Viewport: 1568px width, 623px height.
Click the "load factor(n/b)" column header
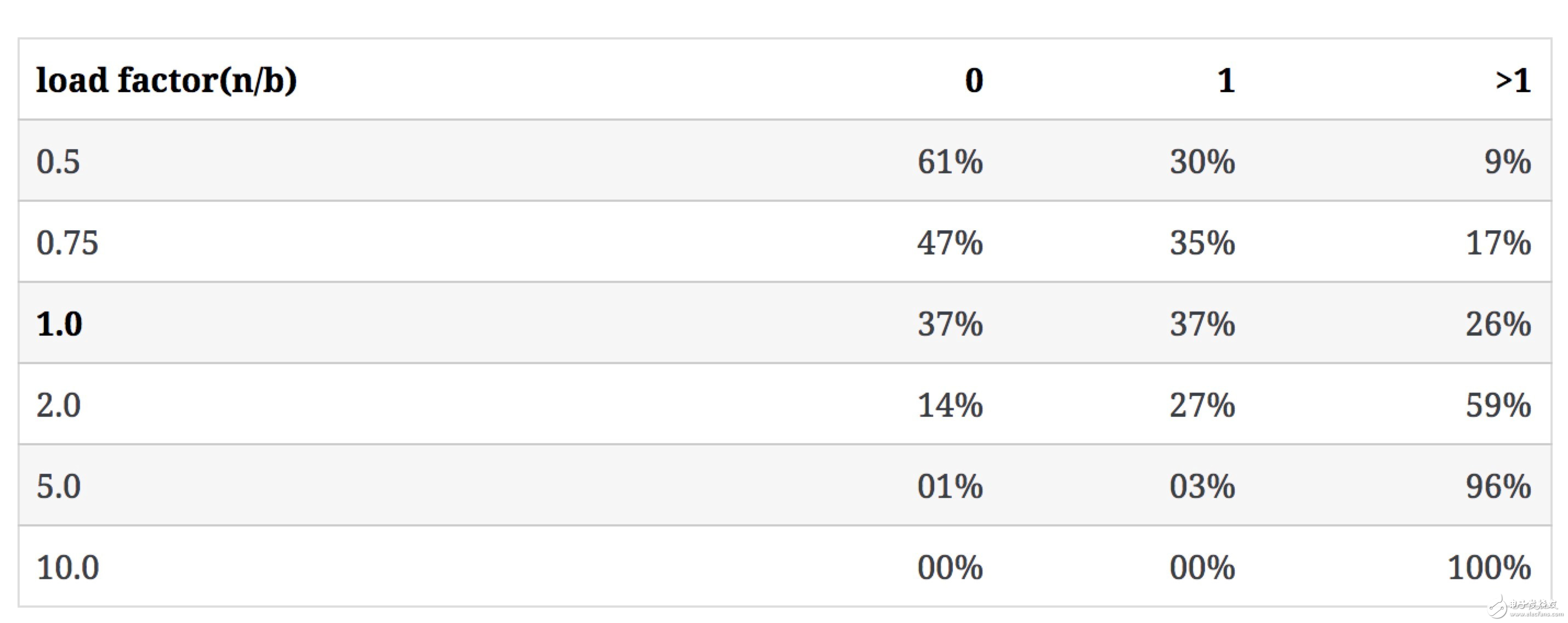[x=166, y=81]
